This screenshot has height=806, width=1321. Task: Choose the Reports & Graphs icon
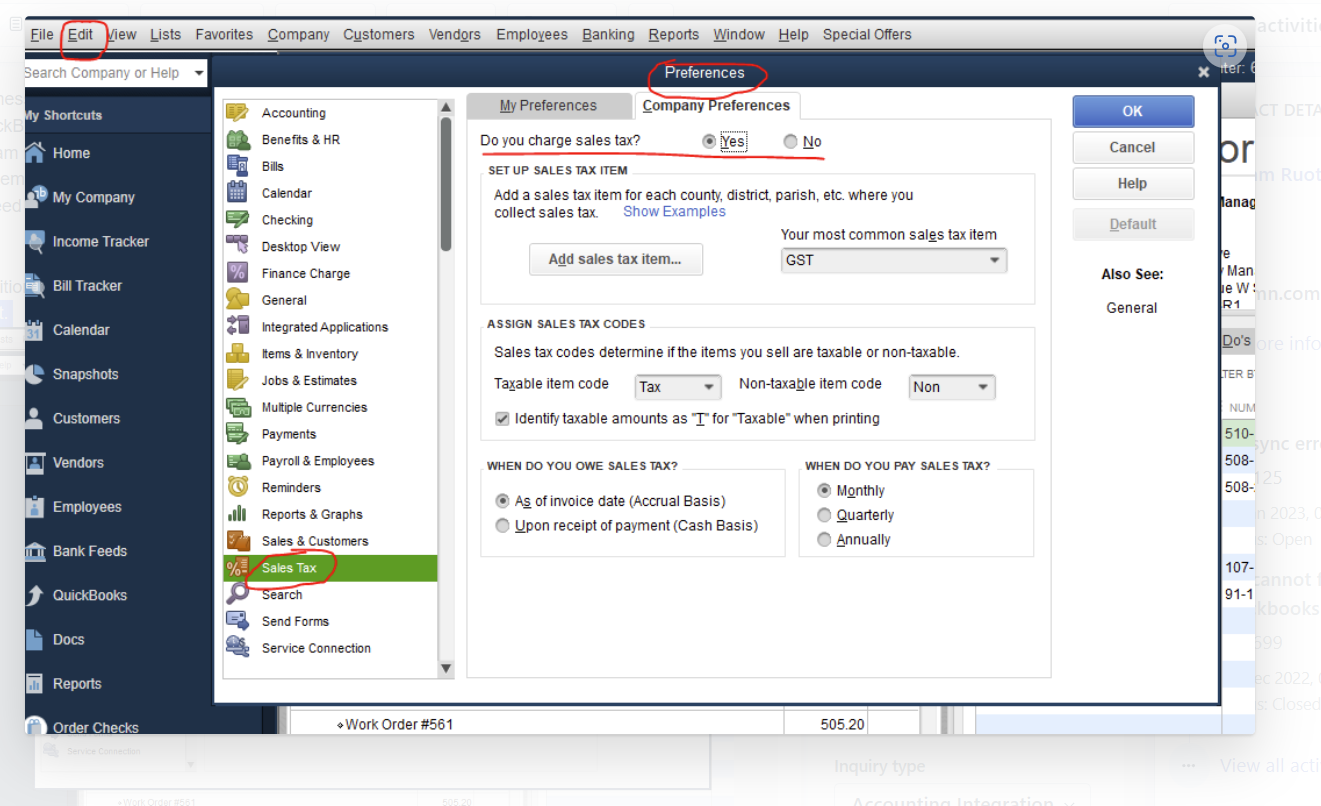(237, 514)
